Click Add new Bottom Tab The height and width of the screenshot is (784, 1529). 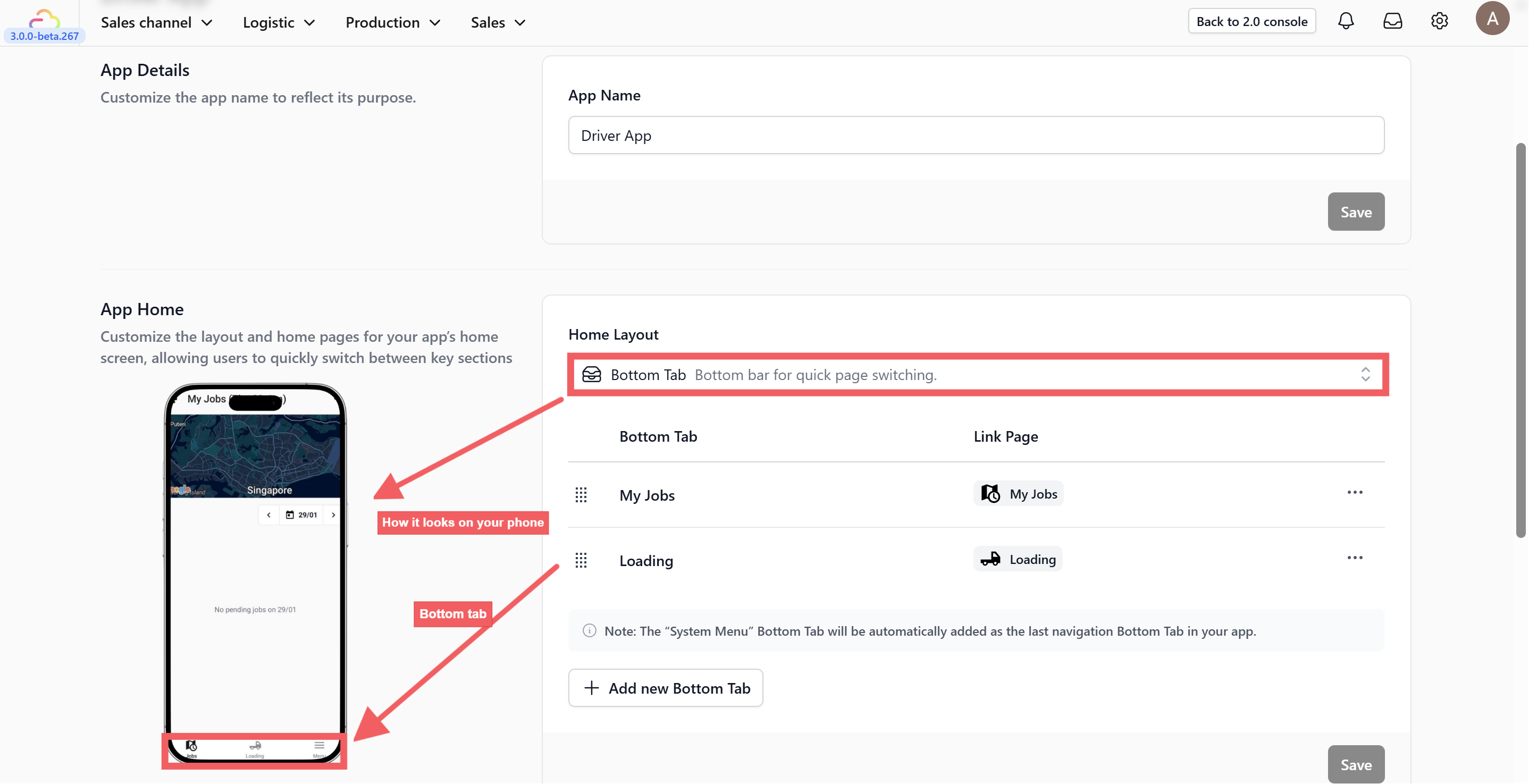666,688
